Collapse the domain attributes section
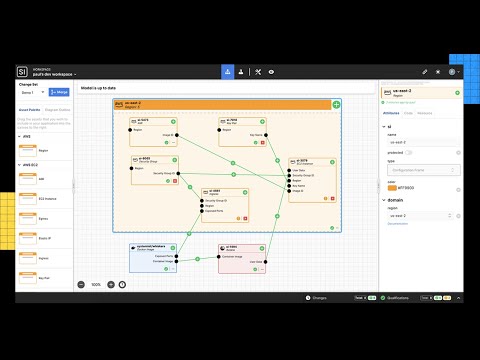Viewport: 480px width, 360px height. pos(384,200)
